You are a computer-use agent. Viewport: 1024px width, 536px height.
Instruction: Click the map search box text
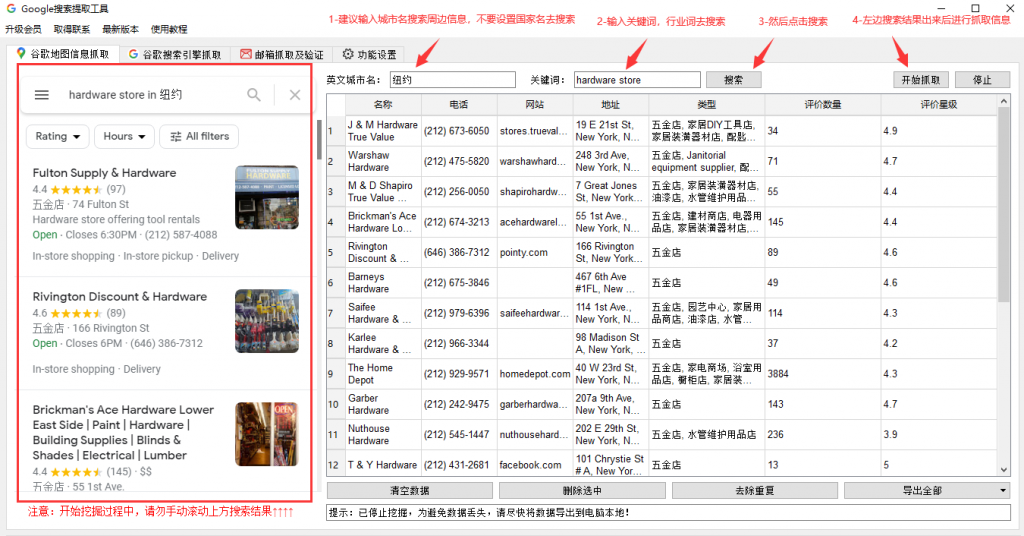[125, 95]
